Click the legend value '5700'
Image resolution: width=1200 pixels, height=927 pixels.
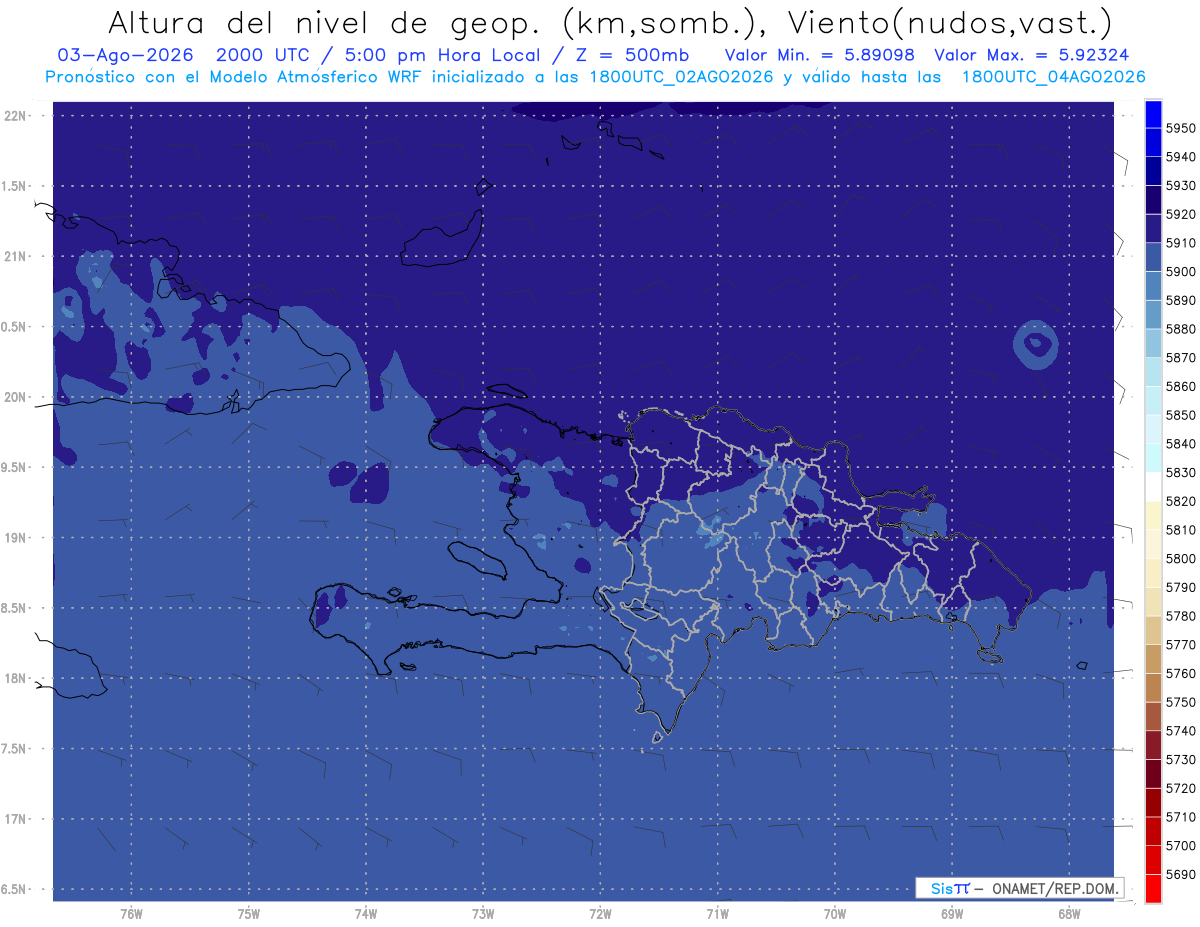1180,845
